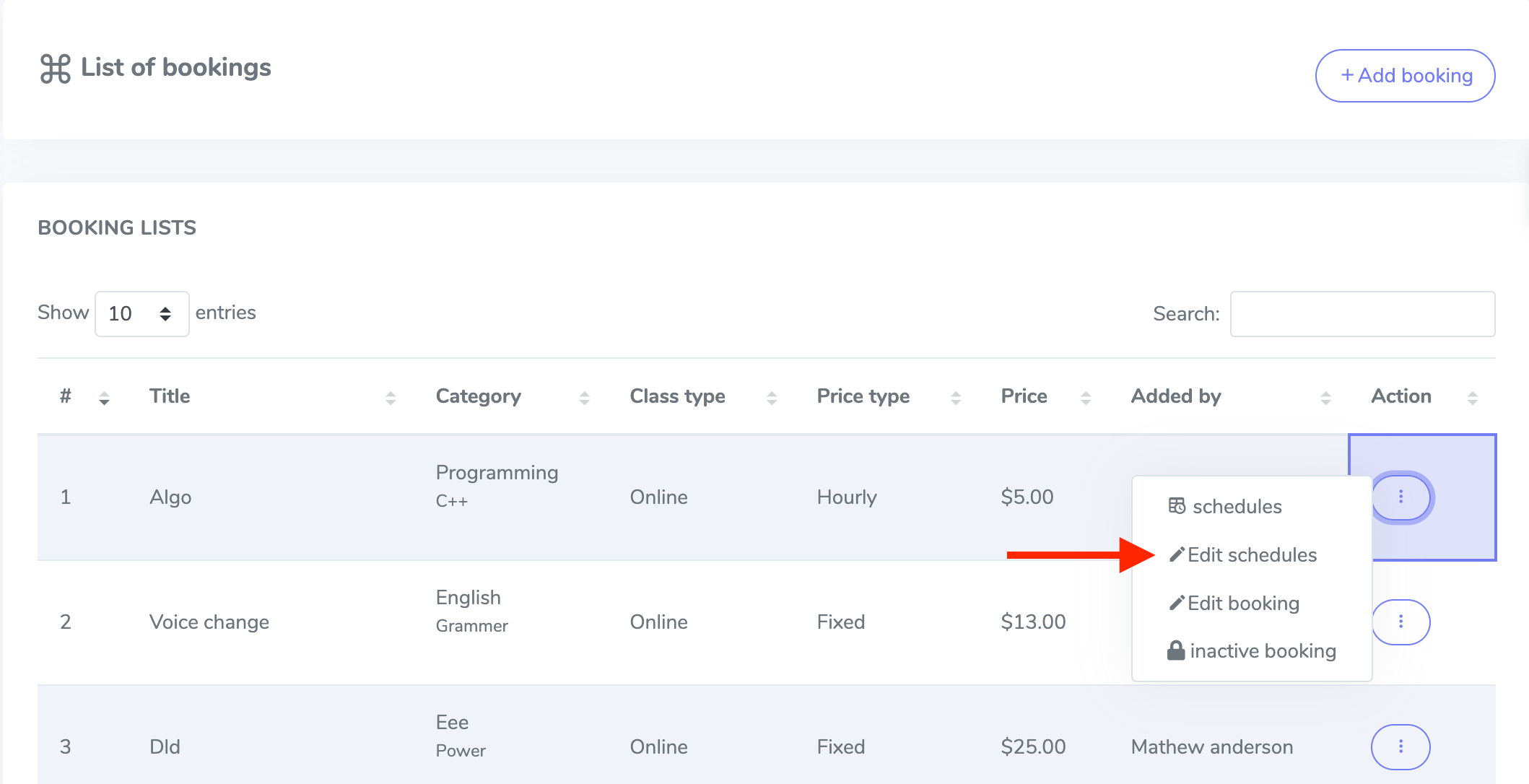Open the action menu for Dld booking

pos(1401,746)
